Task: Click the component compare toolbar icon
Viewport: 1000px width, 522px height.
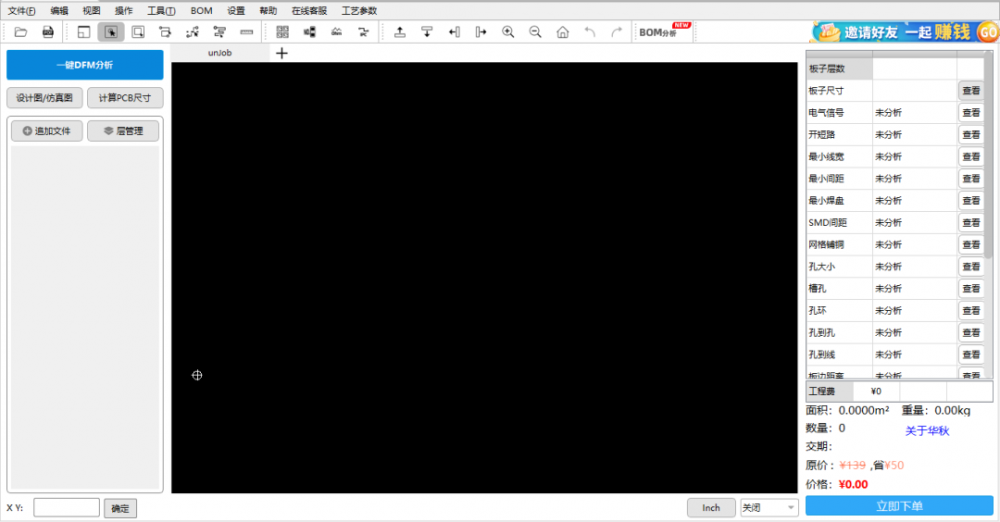Action: pyautogui.click(x=309, y=32)
